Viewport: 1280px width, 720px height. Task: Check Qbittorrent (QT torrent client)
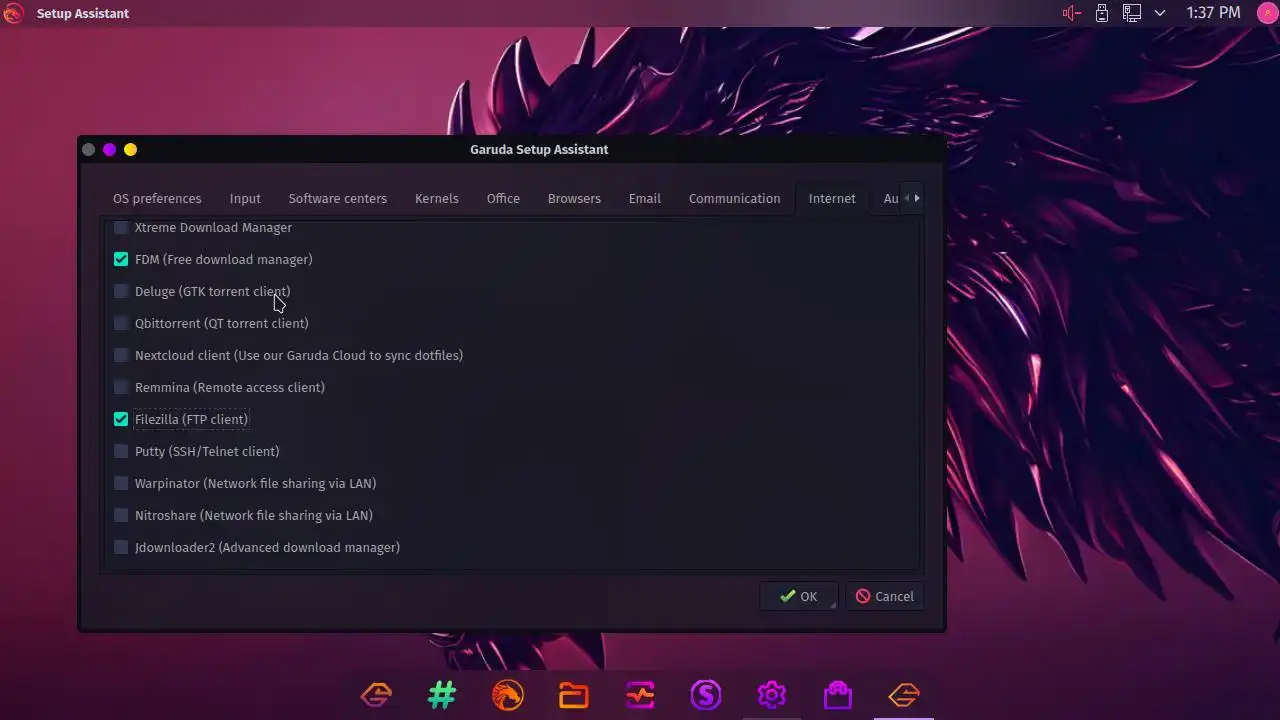point(121,323)
